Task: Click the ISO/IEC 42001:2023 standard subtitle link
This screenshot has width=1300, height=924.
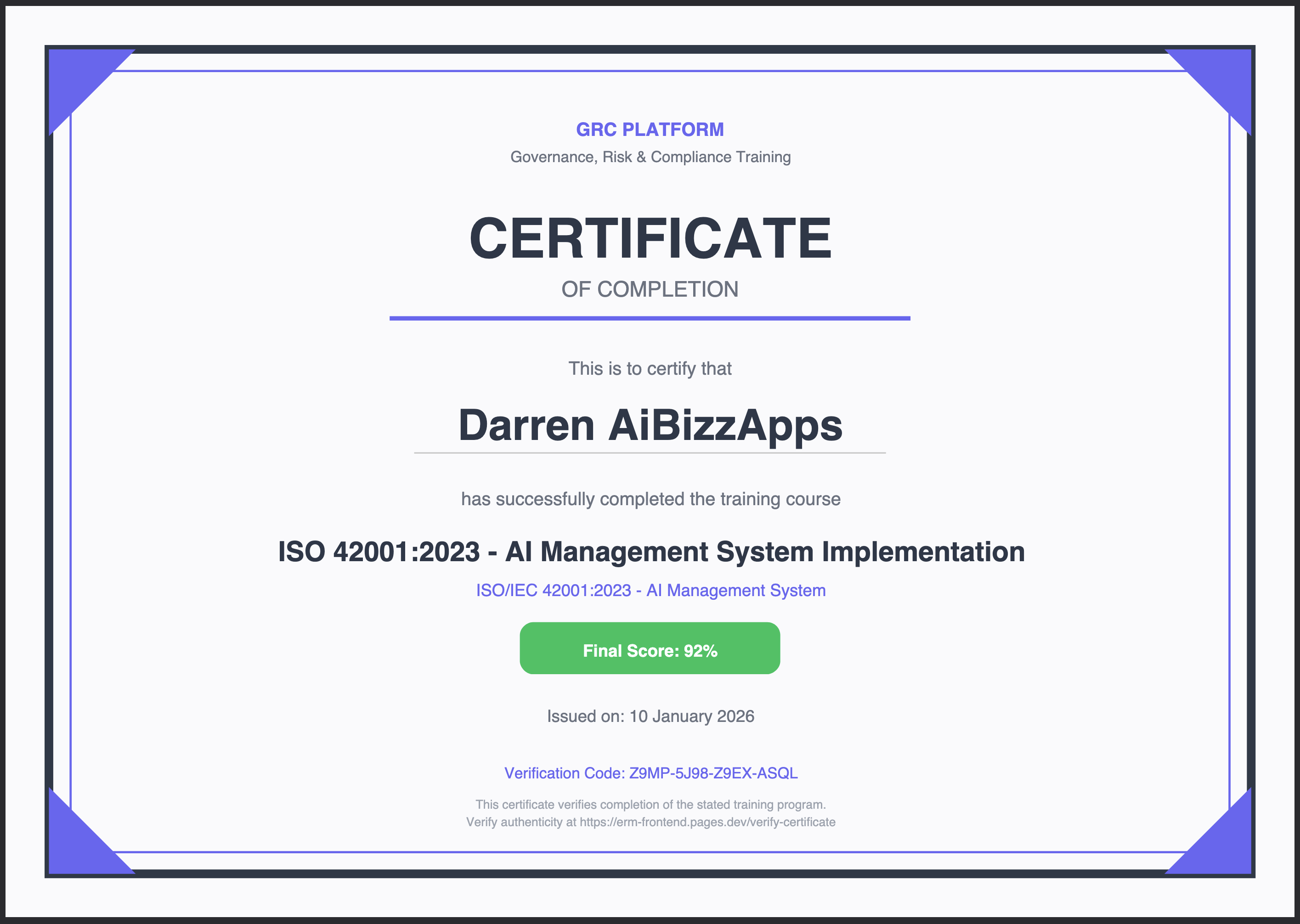Action: (650, 591)
